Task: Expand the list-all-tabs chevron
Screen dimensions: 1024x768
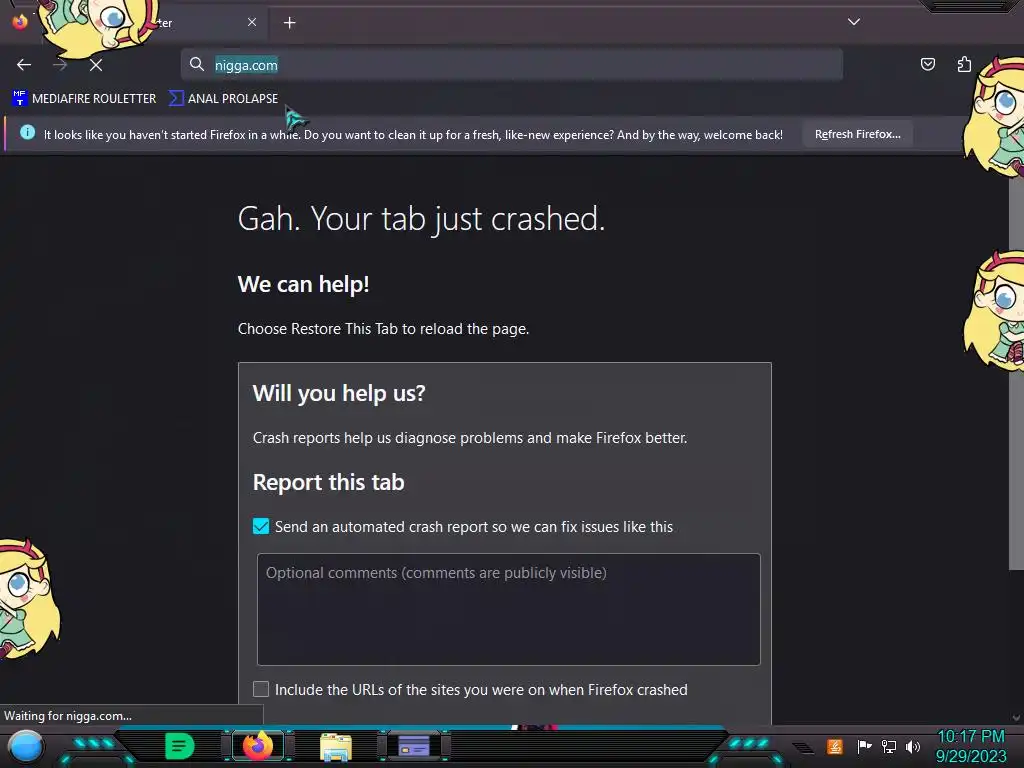Action: [x=854, y=22]
